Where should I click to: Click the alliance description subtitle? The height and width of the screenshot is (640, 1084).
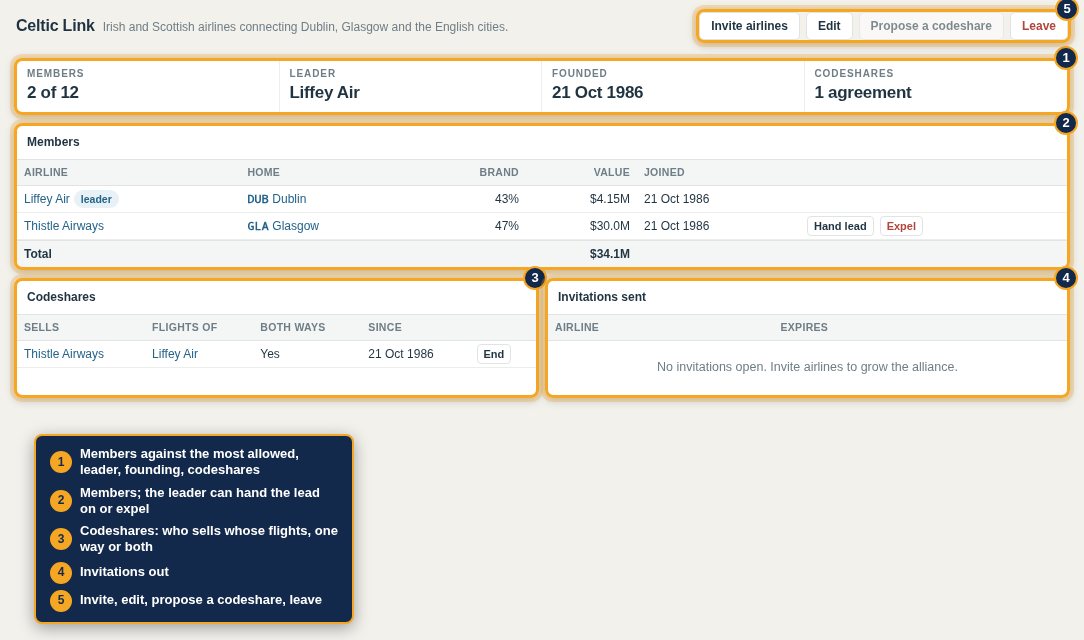pyautogui.click(x=305, y=27)
